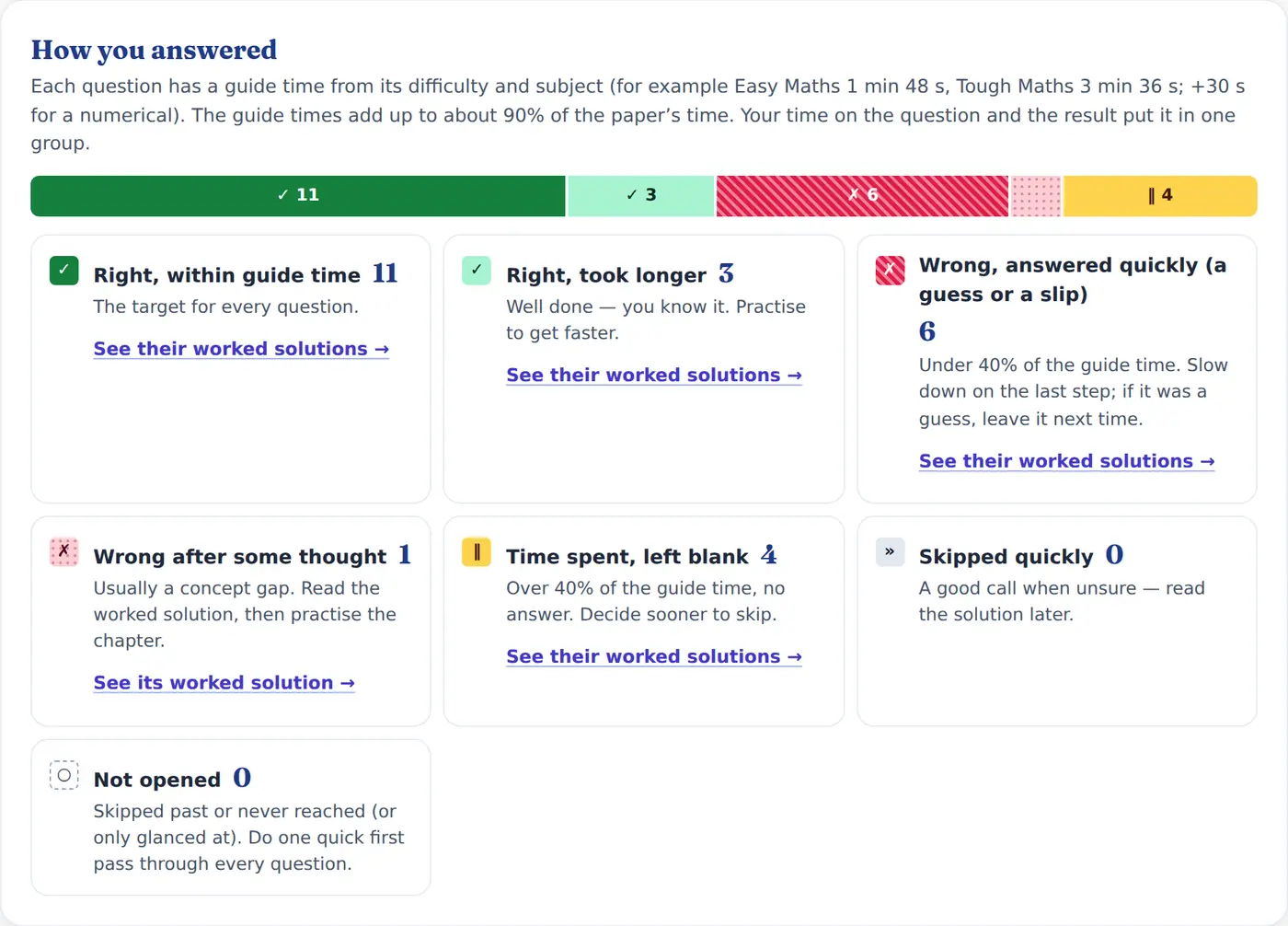Click the Skipped quickly card heading
This screenshot has width=1288, height=926.
click(1006, 557)
